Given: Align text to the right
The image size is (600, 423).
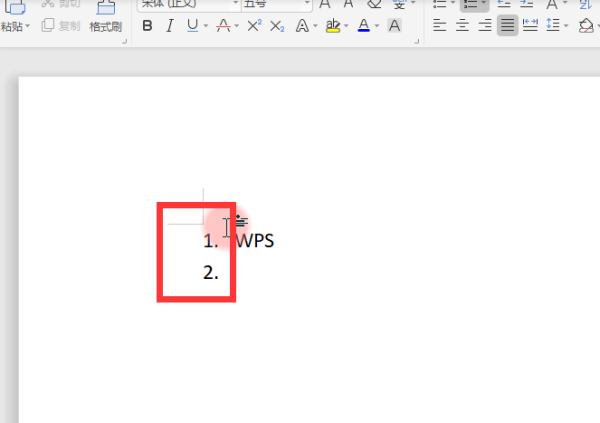Looking at the screenshot, I should coord(485,26).
